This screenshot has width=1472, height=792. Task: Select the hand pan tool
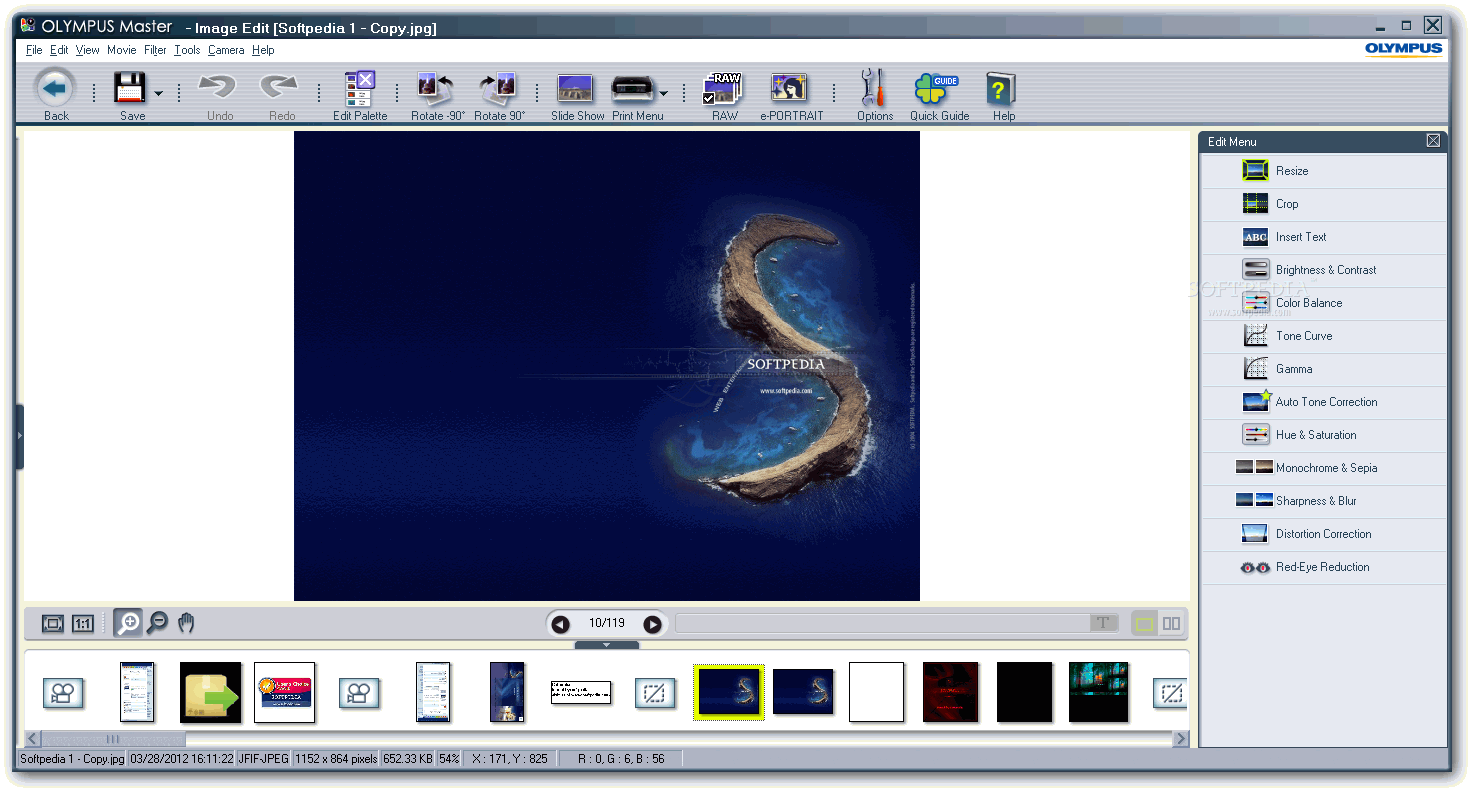coord(186,623)
